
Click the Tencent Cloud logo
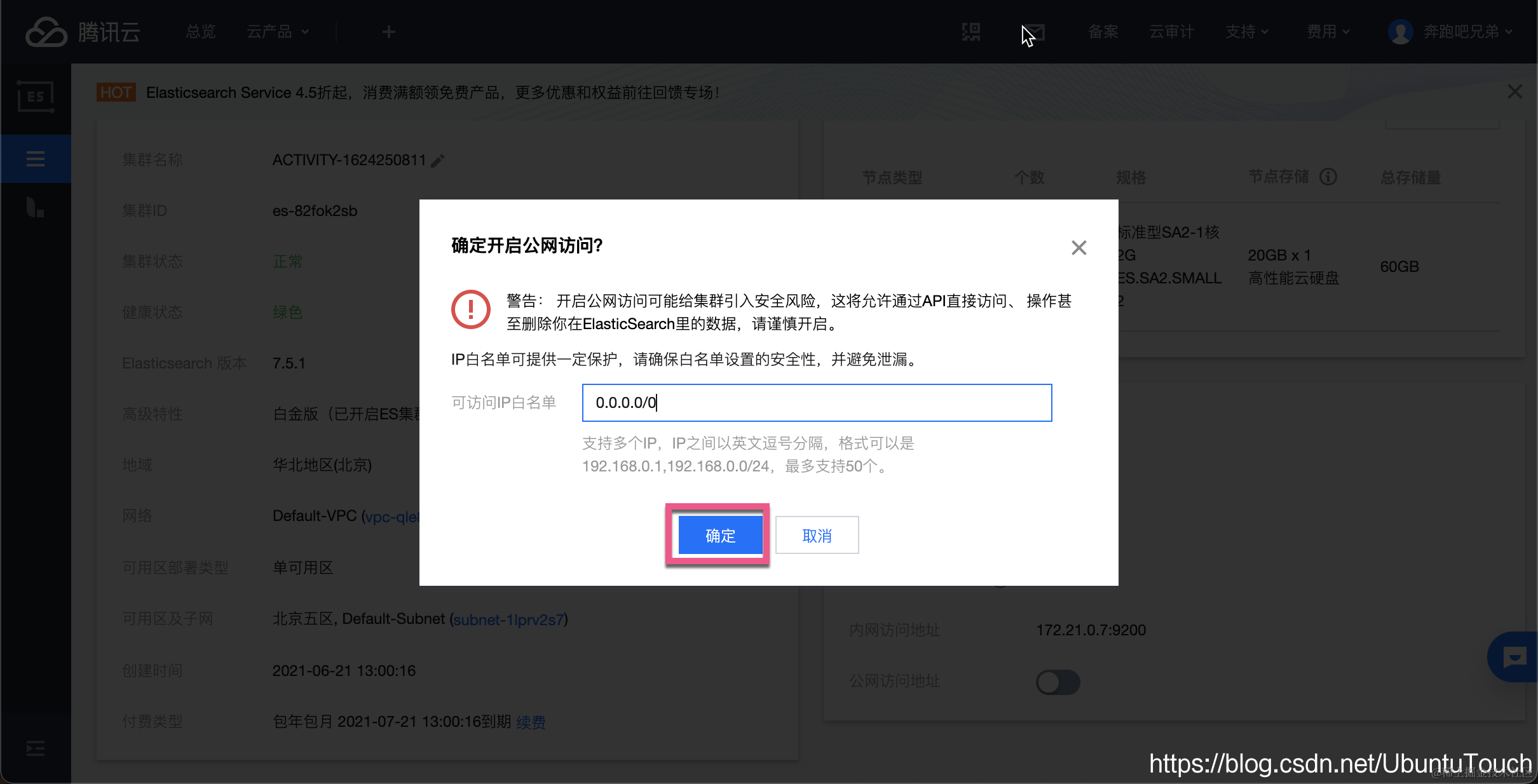pyautogui.click(x=83, y=32)
